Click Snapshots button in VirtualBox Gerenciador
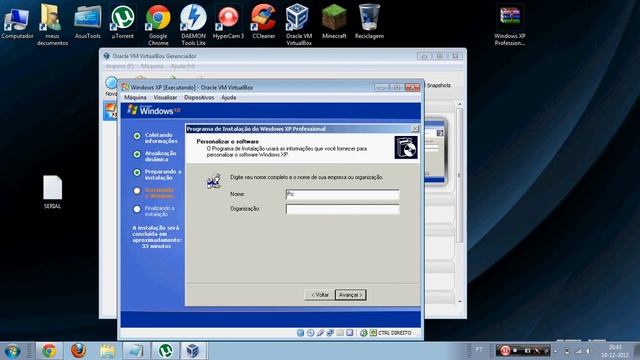640x360 pixels. (438, 85)
